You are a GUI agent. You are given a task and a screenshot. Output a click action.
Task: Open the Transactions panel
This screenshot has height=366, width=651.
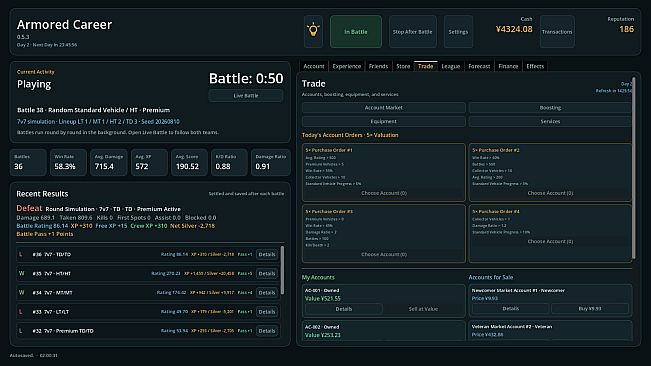pos(557,32)
